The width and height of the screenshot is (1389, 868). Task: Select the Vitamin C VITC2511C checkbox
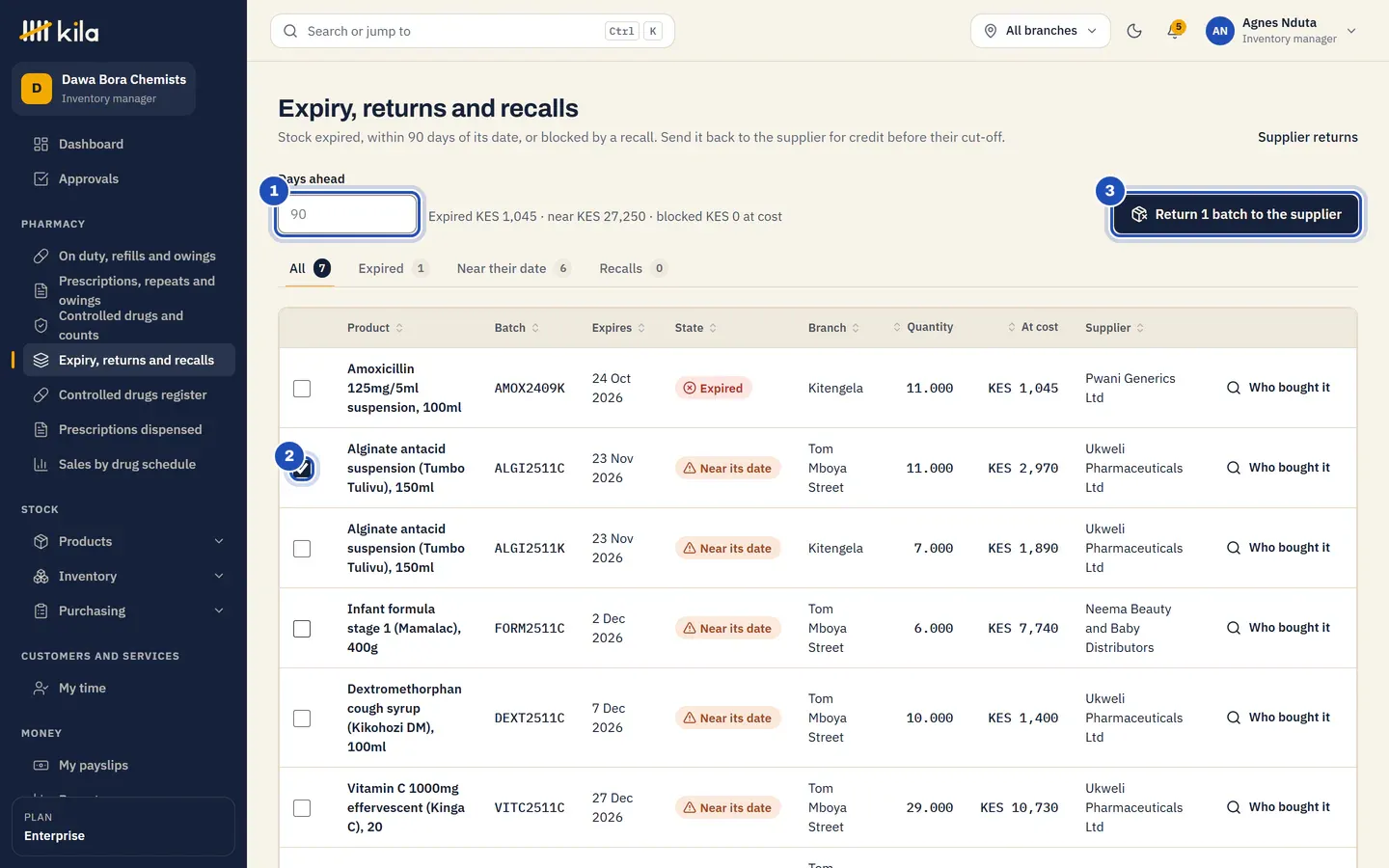coord(302,808)
